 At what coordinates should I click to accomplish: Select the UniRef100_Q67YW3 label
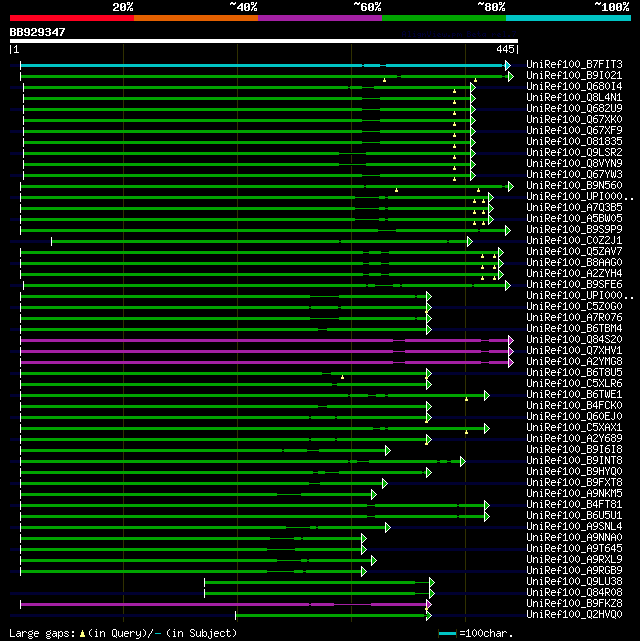(574, 175)
